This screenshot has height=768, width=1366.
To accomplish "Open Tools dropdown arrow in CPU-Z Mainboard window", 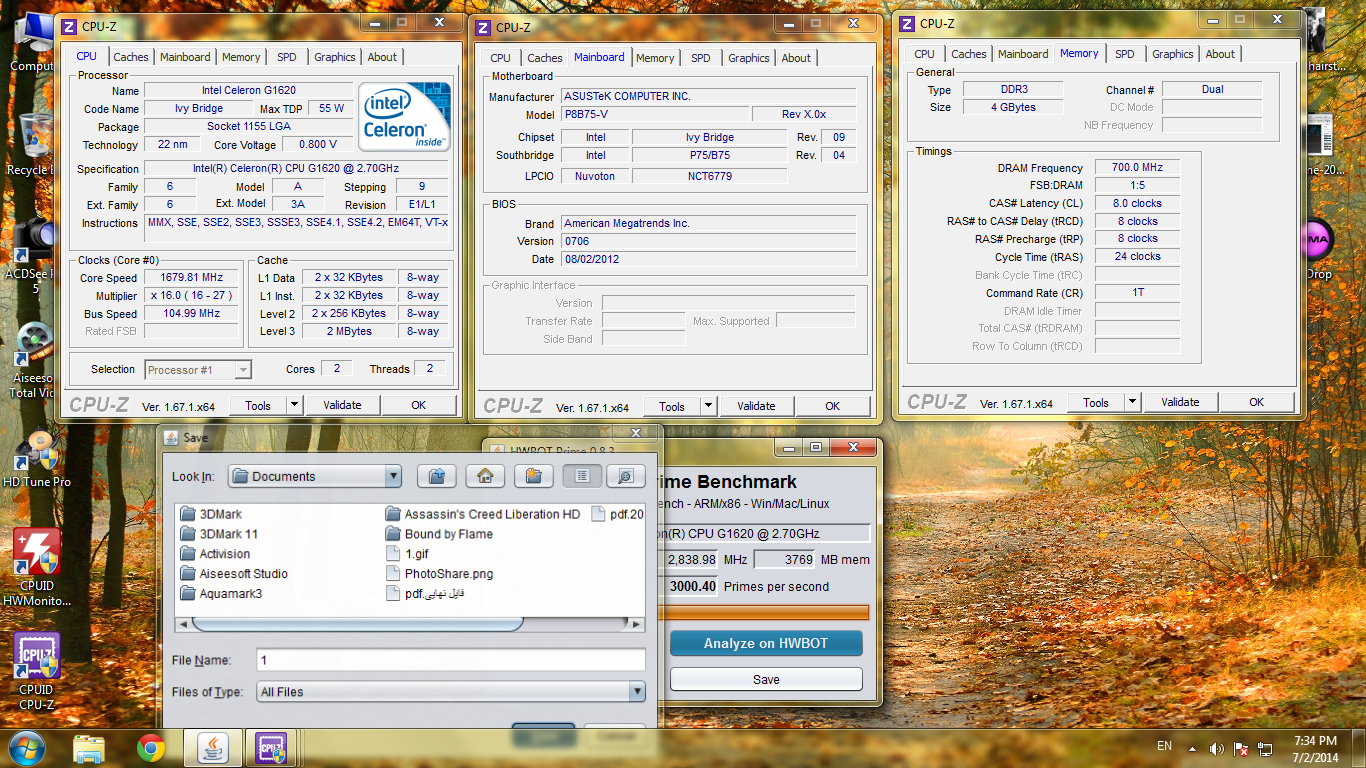I will coord(709,406).
